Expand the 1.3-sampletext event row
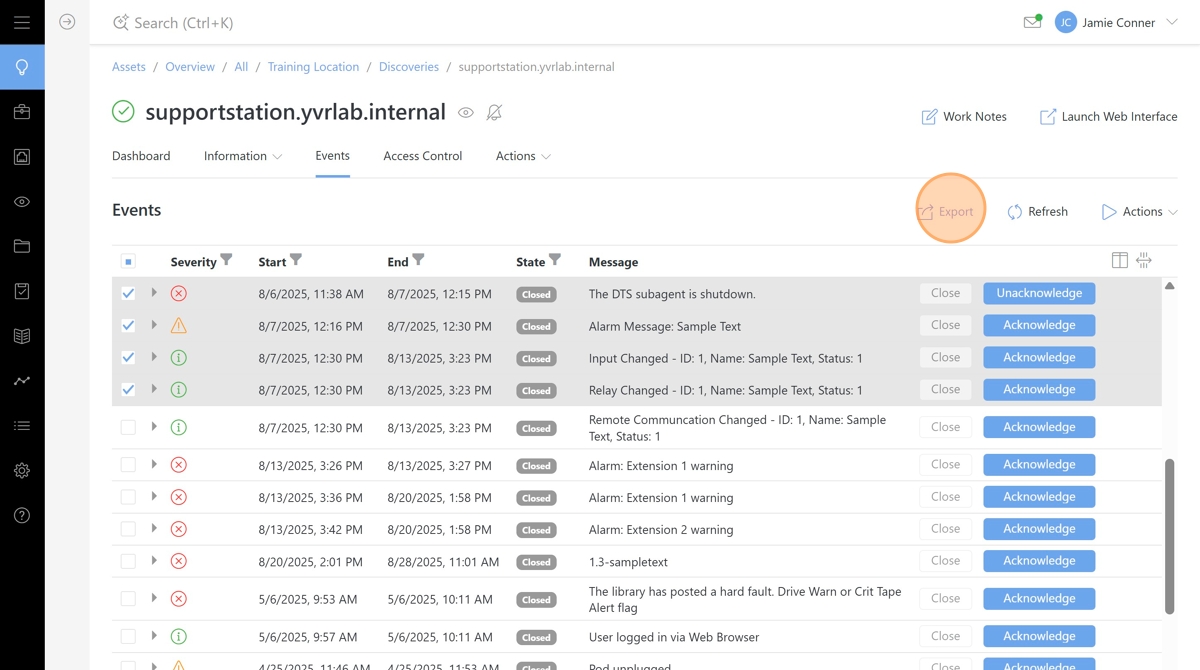 154,561
